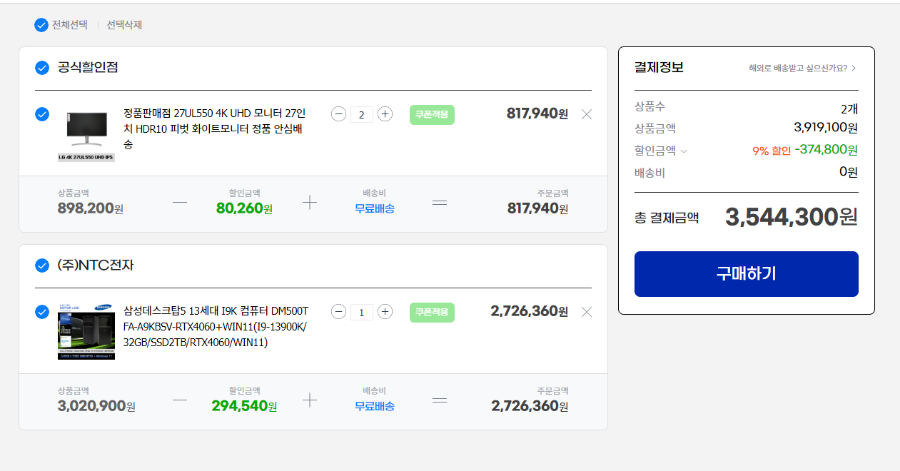Uncheck the 공식할인점 seller checkbox

point(42,68)
